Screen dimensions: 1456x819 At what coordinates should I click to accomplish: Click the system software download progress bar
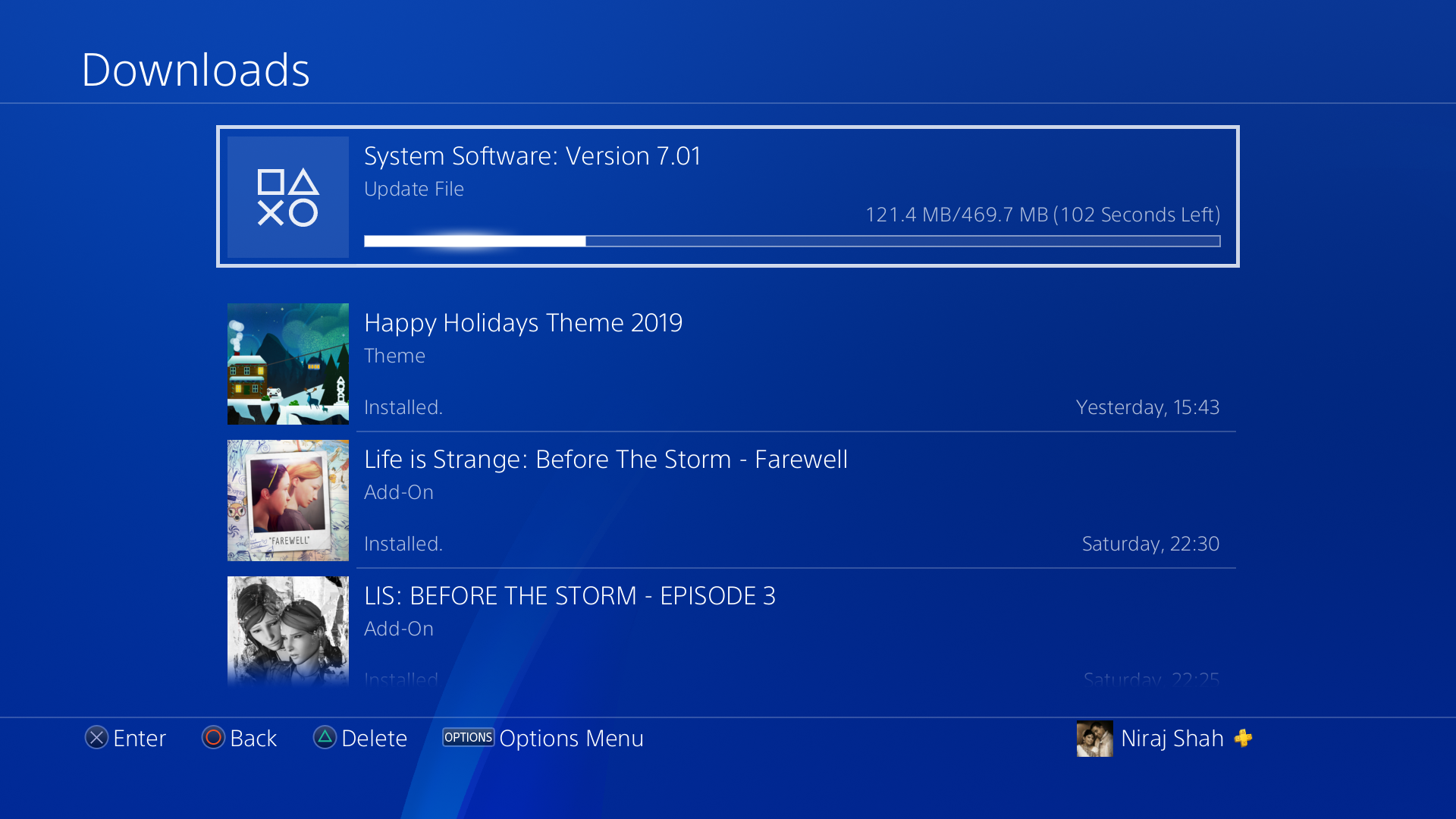792,241
